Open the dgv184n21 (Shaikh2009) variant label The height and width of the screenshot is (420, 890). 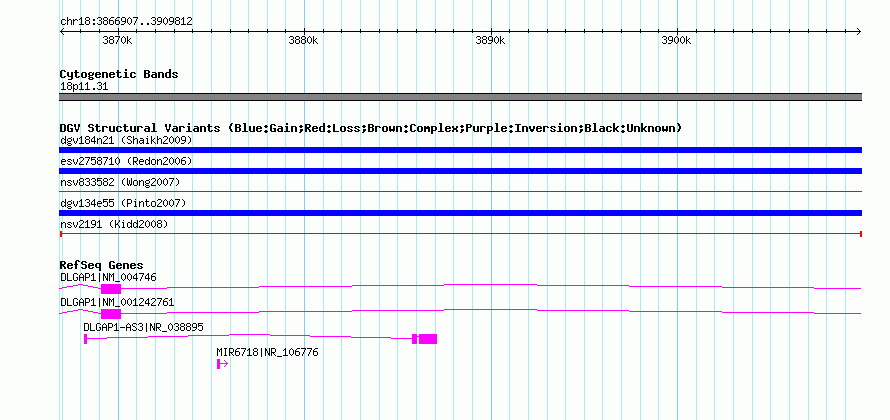pyautogui.click(x=126, y=140)
